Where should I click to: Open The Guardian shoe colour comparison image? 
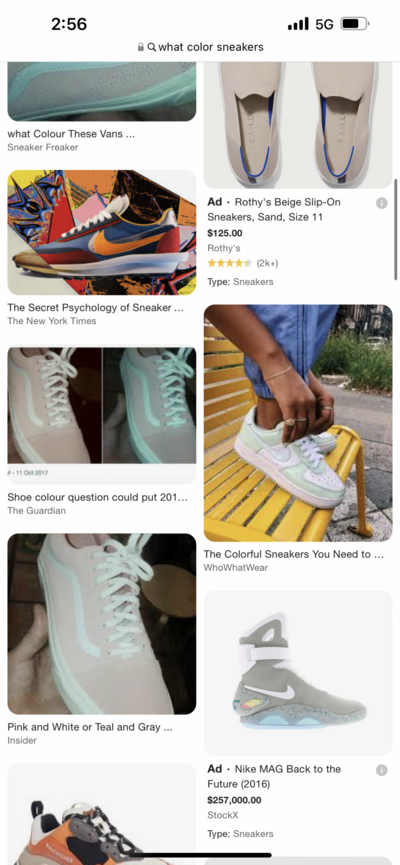(x=102, y=415)
